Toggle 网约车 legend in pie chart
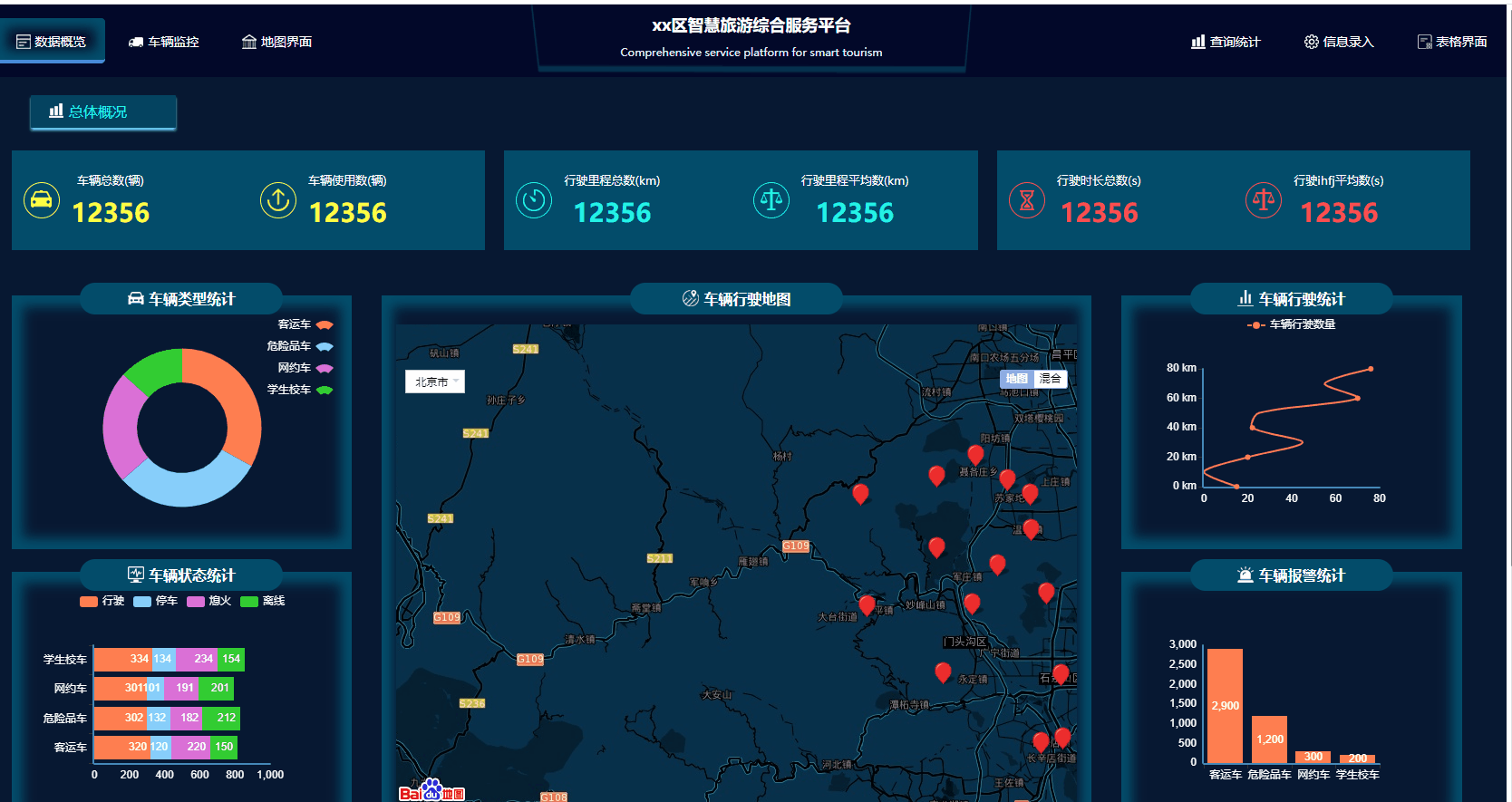Viewport: 1512px width, 802px height. [x=305, y=368]
